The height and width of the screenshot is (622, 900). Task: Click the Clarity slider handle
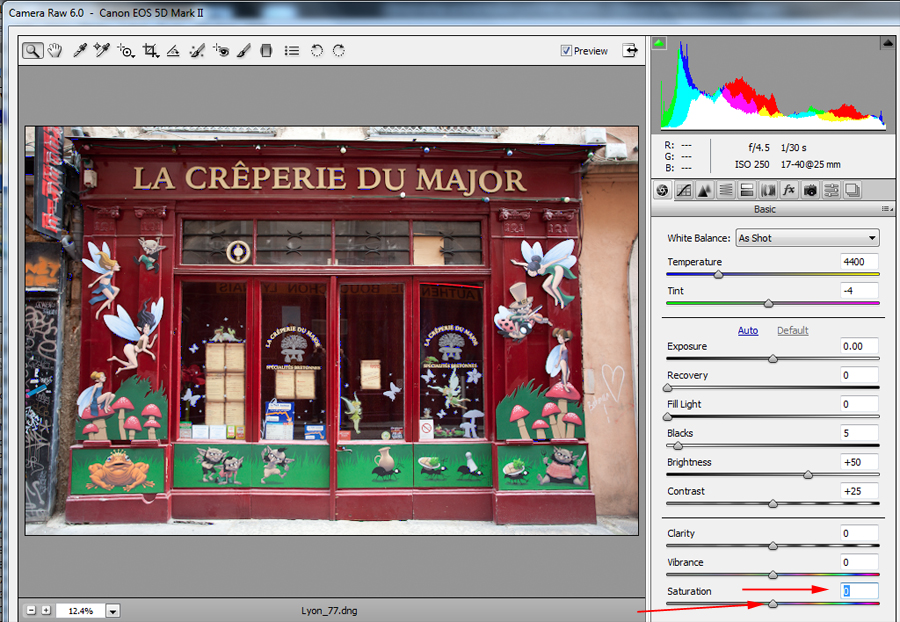coord(773,546)
